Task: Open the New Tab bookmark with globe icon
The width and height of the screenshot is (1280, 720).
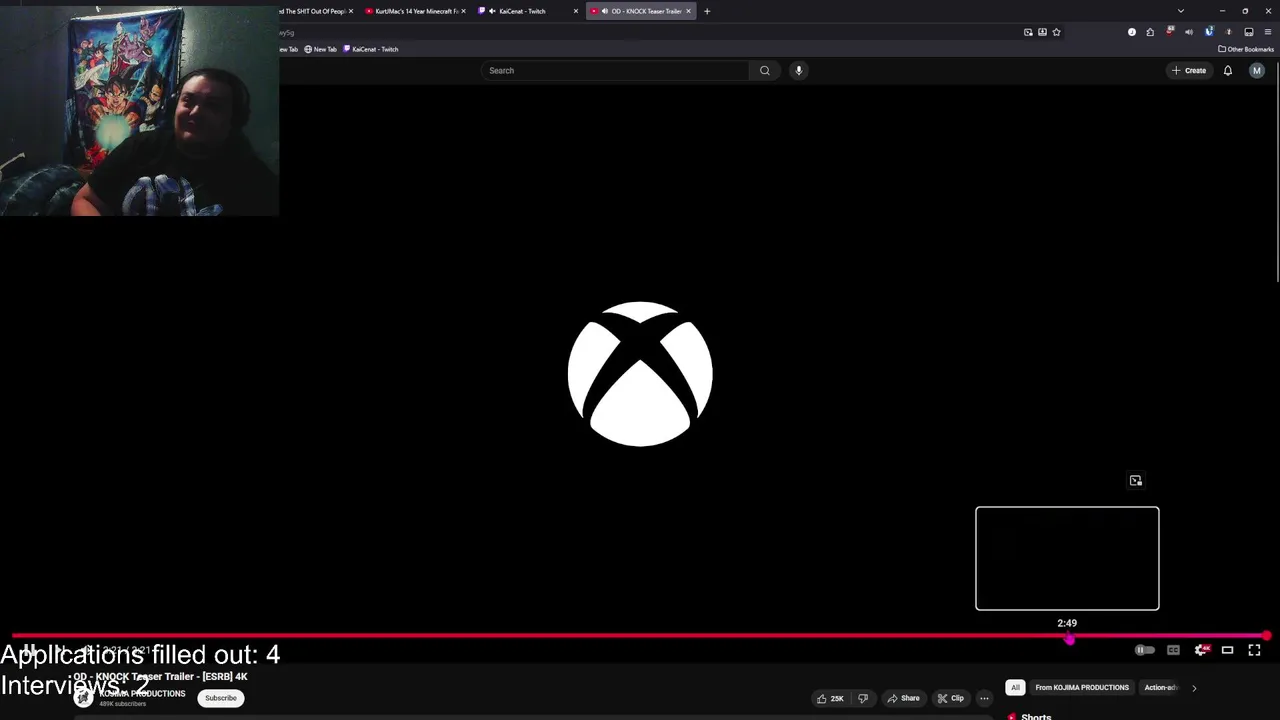Action: [320, 49]
